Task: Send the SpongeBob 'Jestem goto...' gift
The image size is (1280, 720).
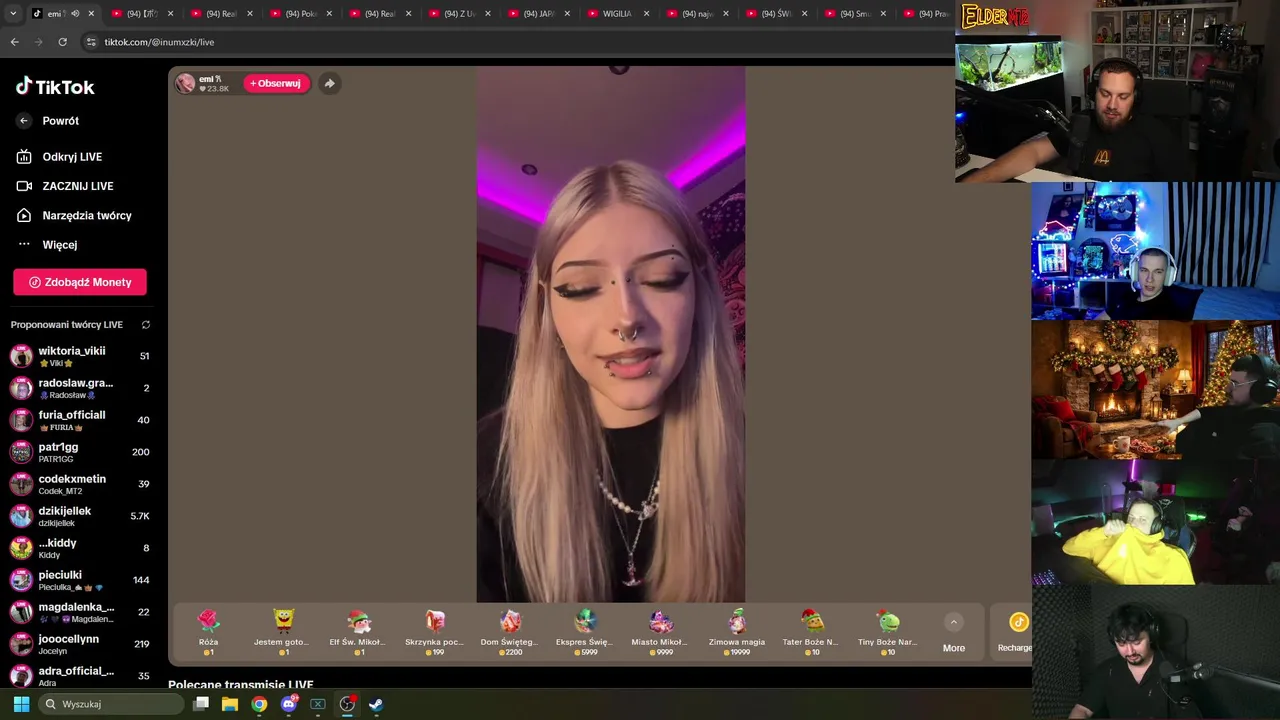Action: [284, 632]
